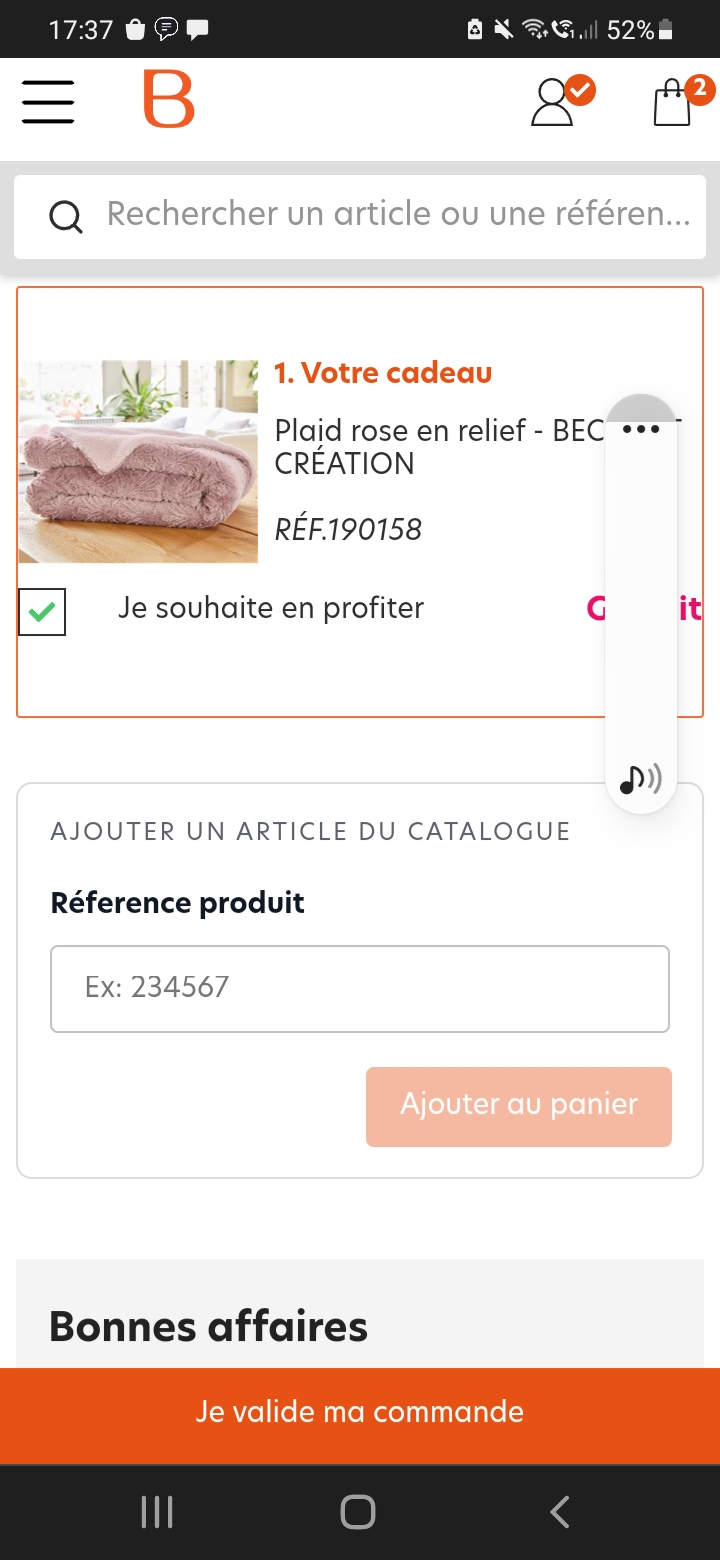Image resolution: width=720 pixels, height=1560 pixels.
Task: Tap the Bonnes affaires section heading
Action: 209,1327
